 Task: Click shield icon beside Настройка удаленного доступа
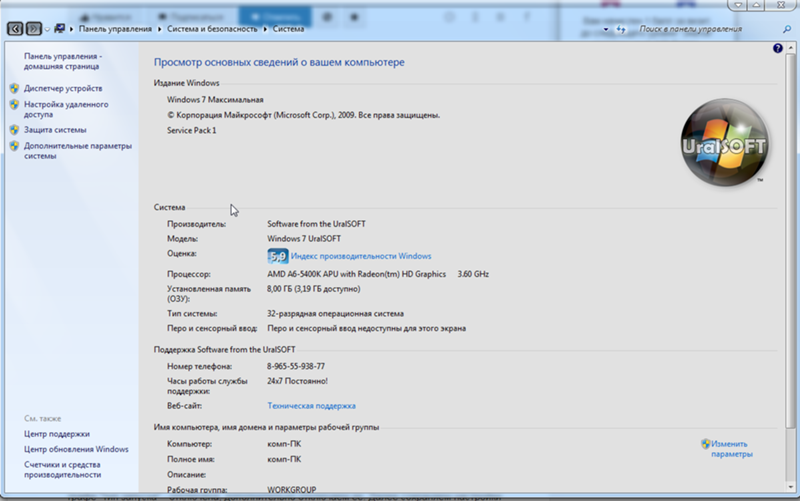click(14, 105)
